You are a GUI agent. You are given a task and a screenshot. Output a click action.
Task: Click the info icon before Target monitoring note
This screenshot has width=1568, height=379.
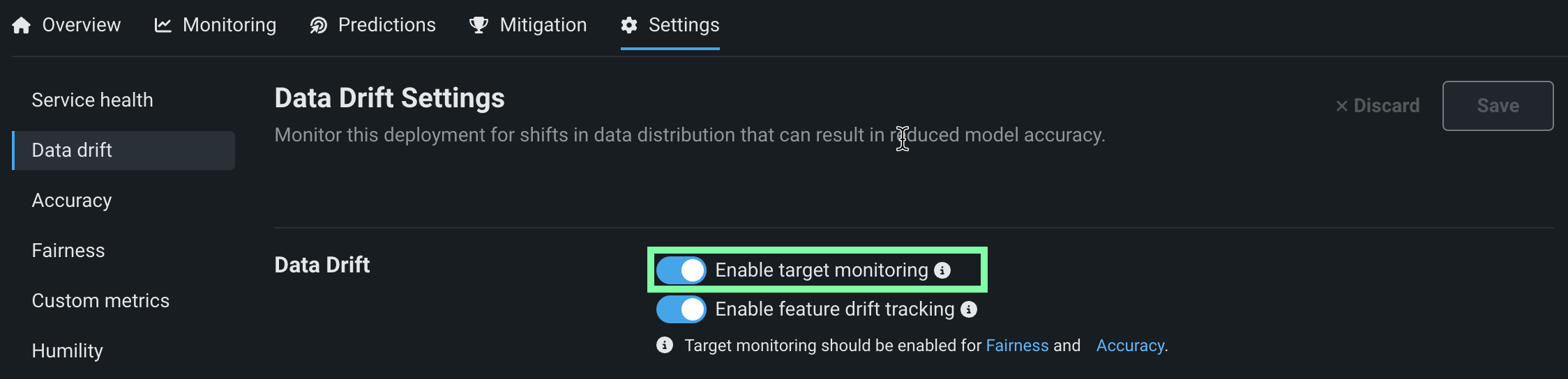pos(665,346)
